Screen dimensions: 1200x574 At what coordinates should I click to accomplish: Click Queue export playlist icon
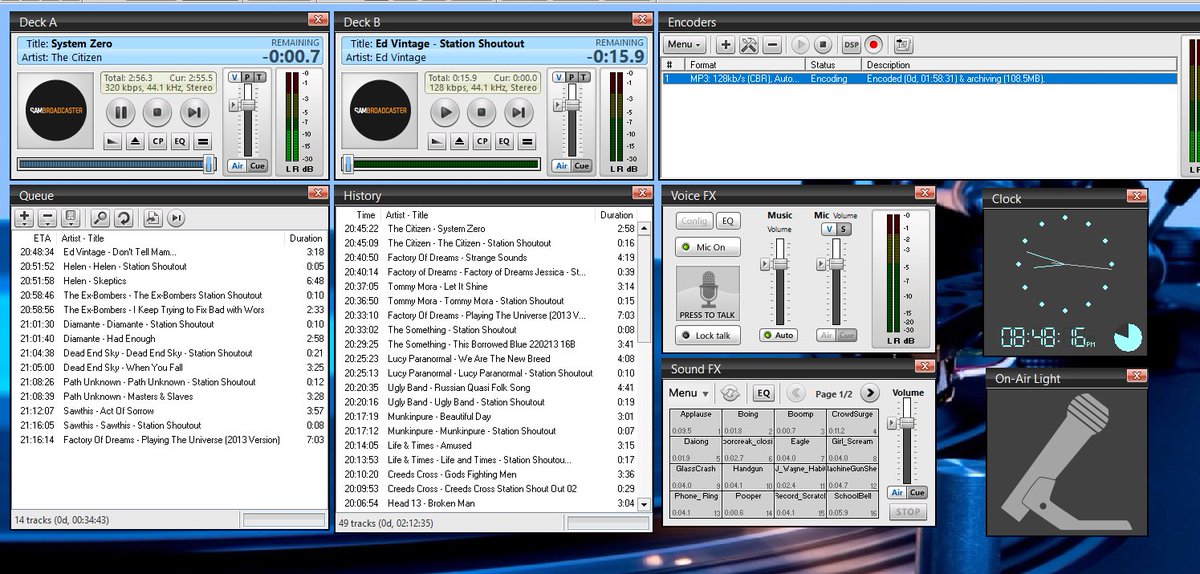coord(153,218)
